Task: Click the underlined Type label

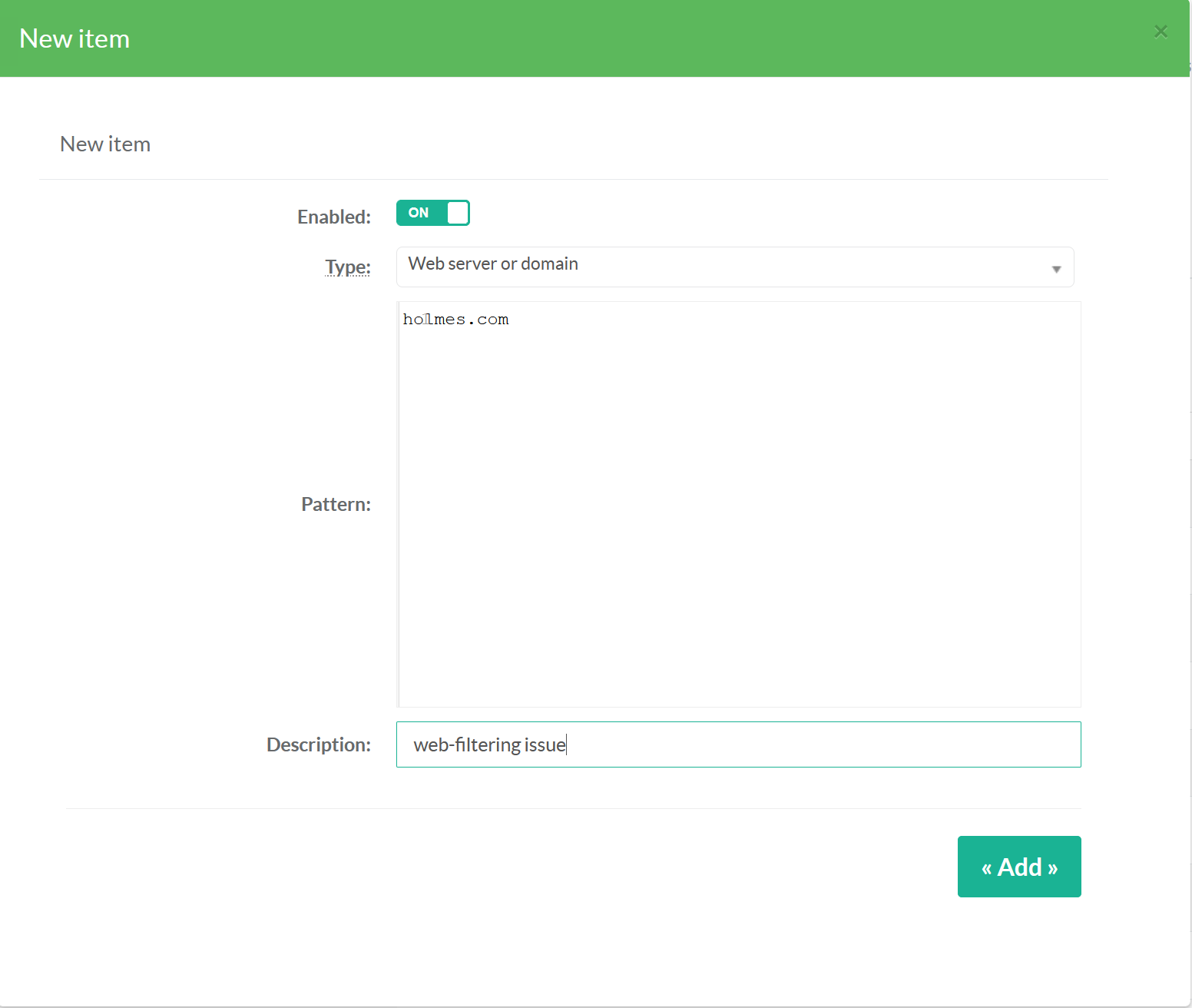Action: 347,267
